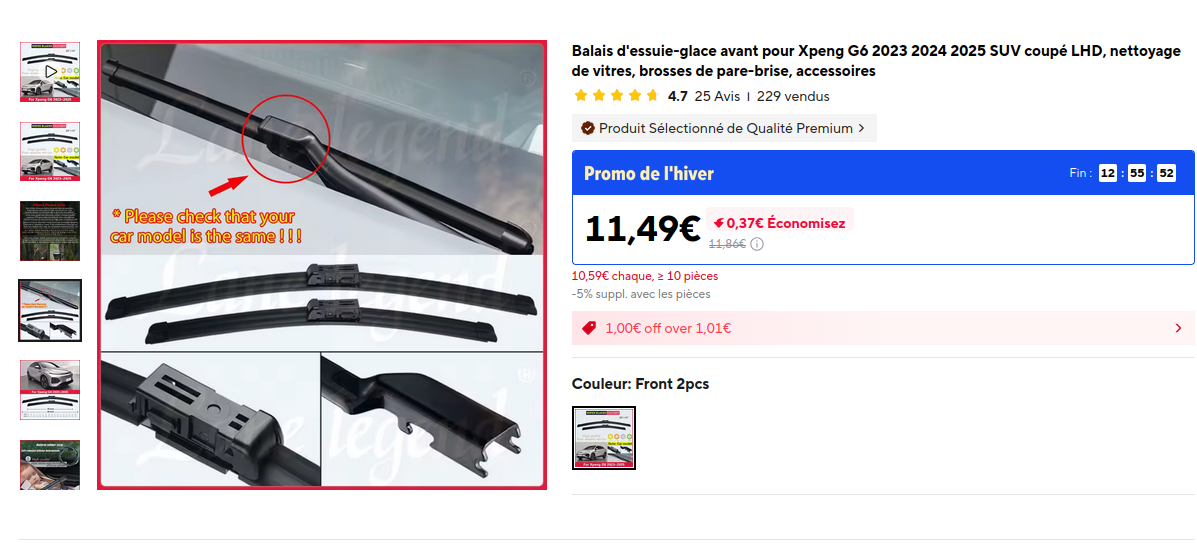Expand the 1,00€ off coupon arrow
Viewport: 1197px width, 543px height.
point(1179,328)
